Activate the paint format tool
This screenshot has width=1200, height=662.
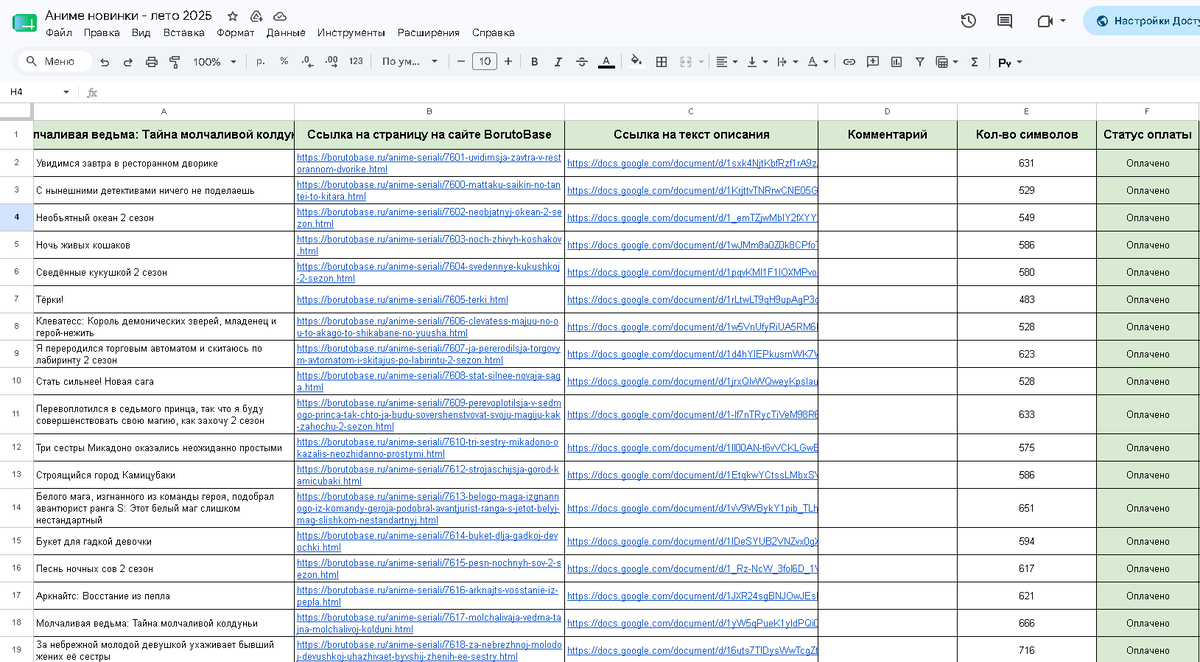175,62
